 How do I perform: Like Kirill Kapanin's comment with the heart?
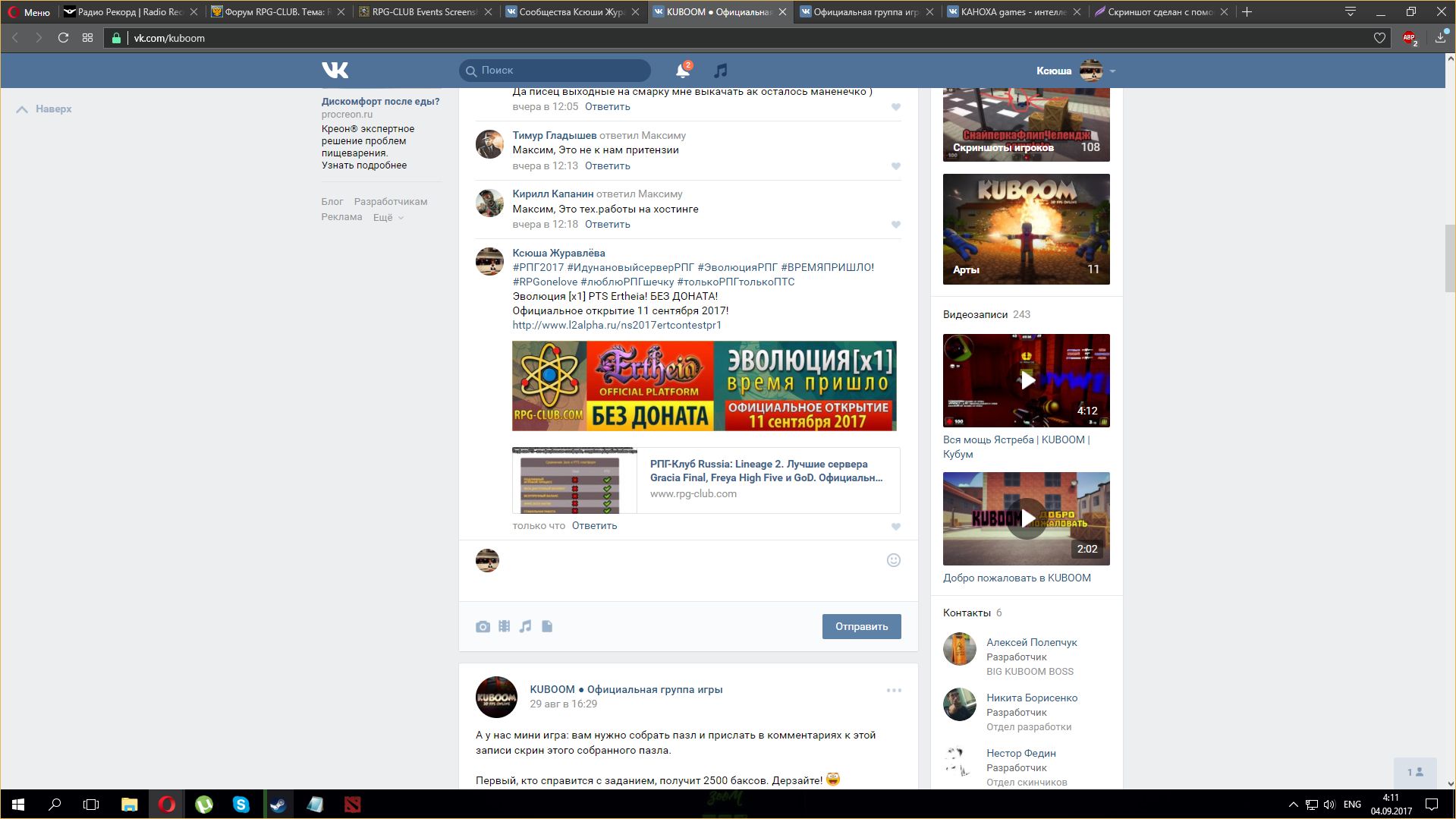click(896, 225)
